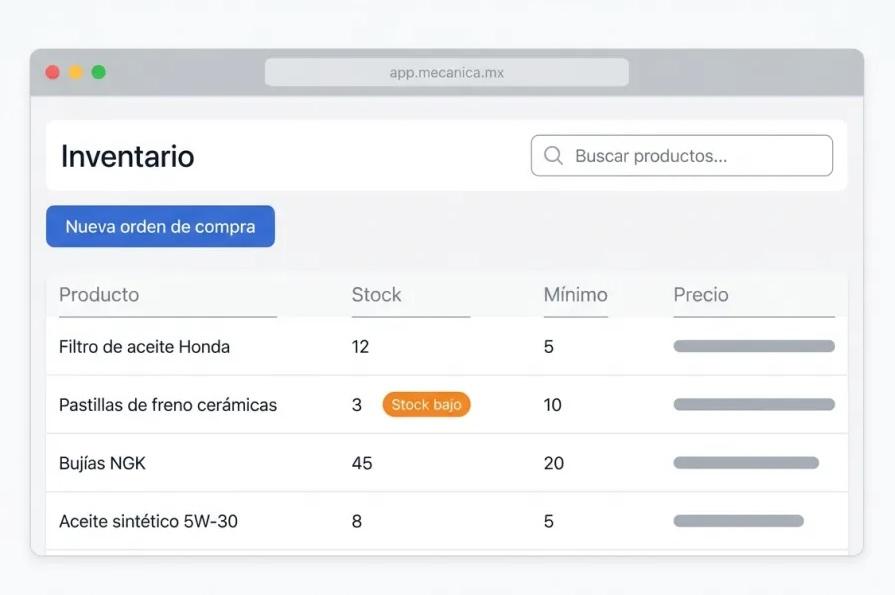
Task: Click the green maximize browser button
Action: point(97,72)
